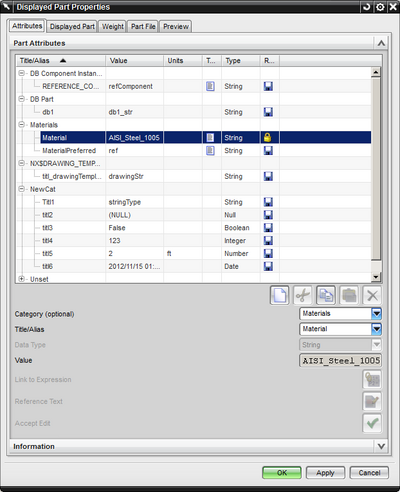Collapse the DB Component Instan... category
400x492 pixels.
coord(22,73)
